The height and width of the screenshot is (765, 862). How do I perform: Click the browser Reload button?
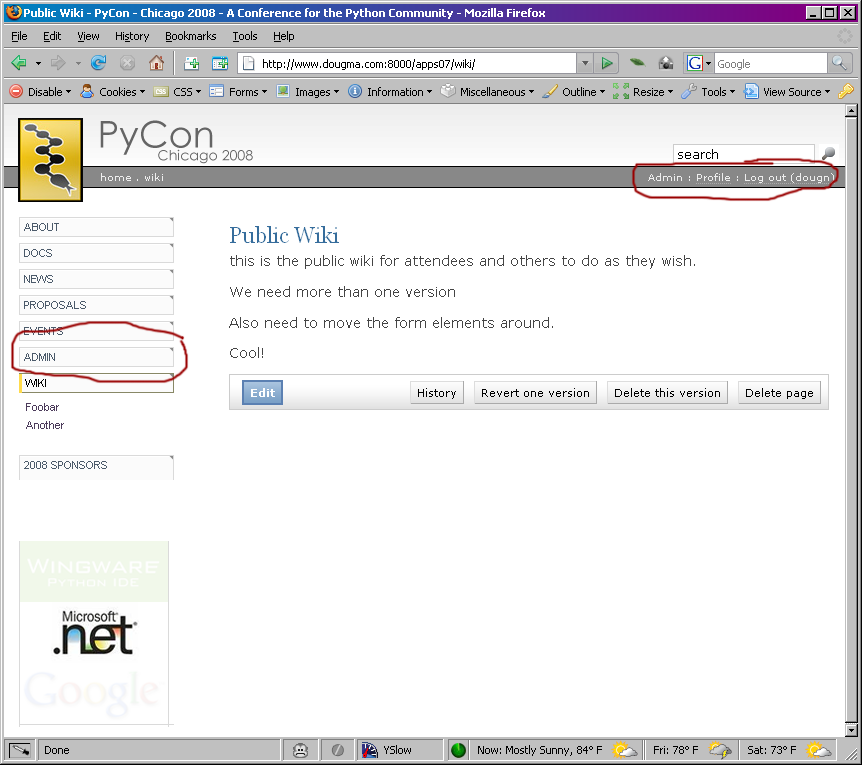99,63
